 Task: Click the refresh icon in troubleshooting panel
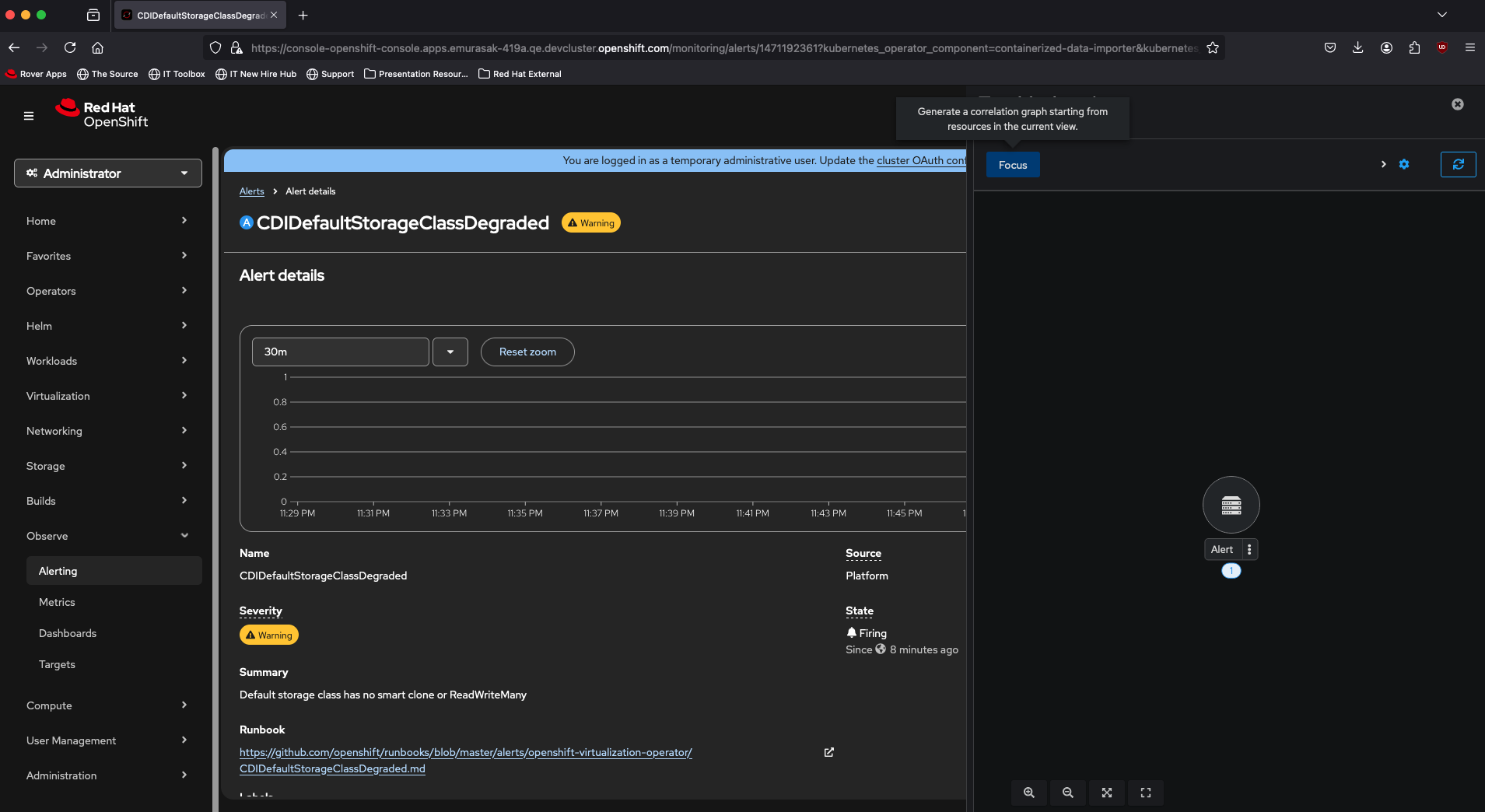[x=1458, y=164]
